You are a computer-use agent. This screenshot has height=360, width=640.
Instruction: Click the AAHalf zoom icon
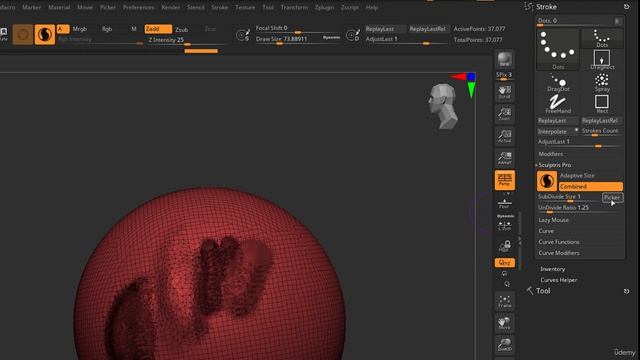coord(504,158)
